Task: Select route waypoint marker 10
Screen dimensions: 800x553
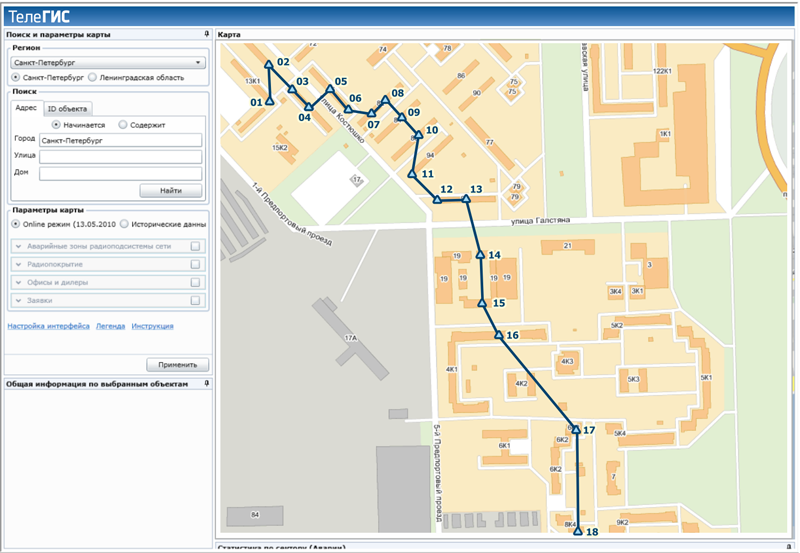Action: tap(418, 134)
